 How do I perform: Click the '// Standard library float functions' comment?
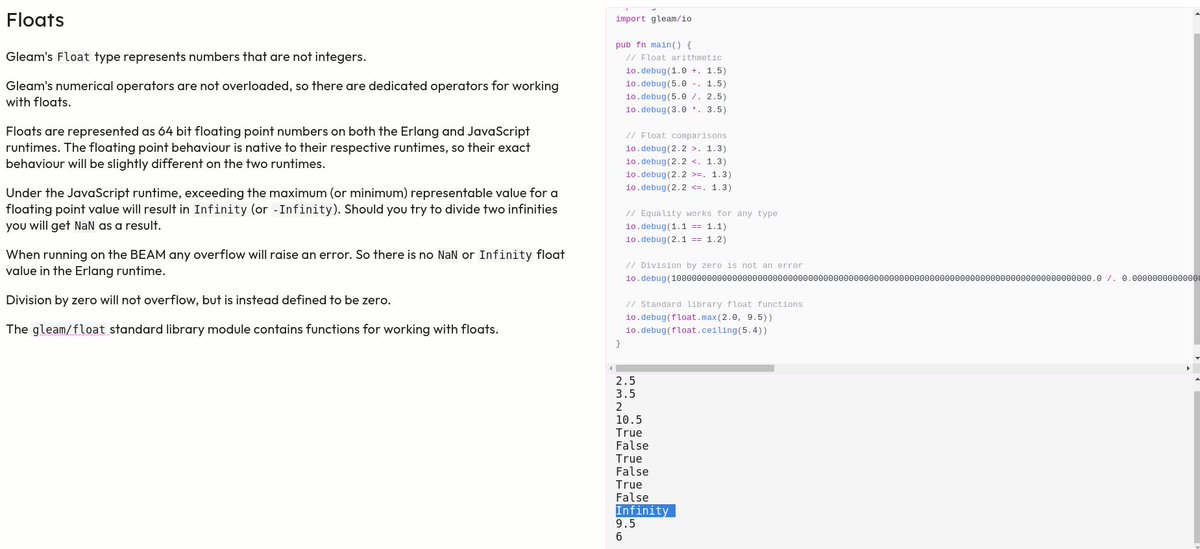[x=714, y=305]
